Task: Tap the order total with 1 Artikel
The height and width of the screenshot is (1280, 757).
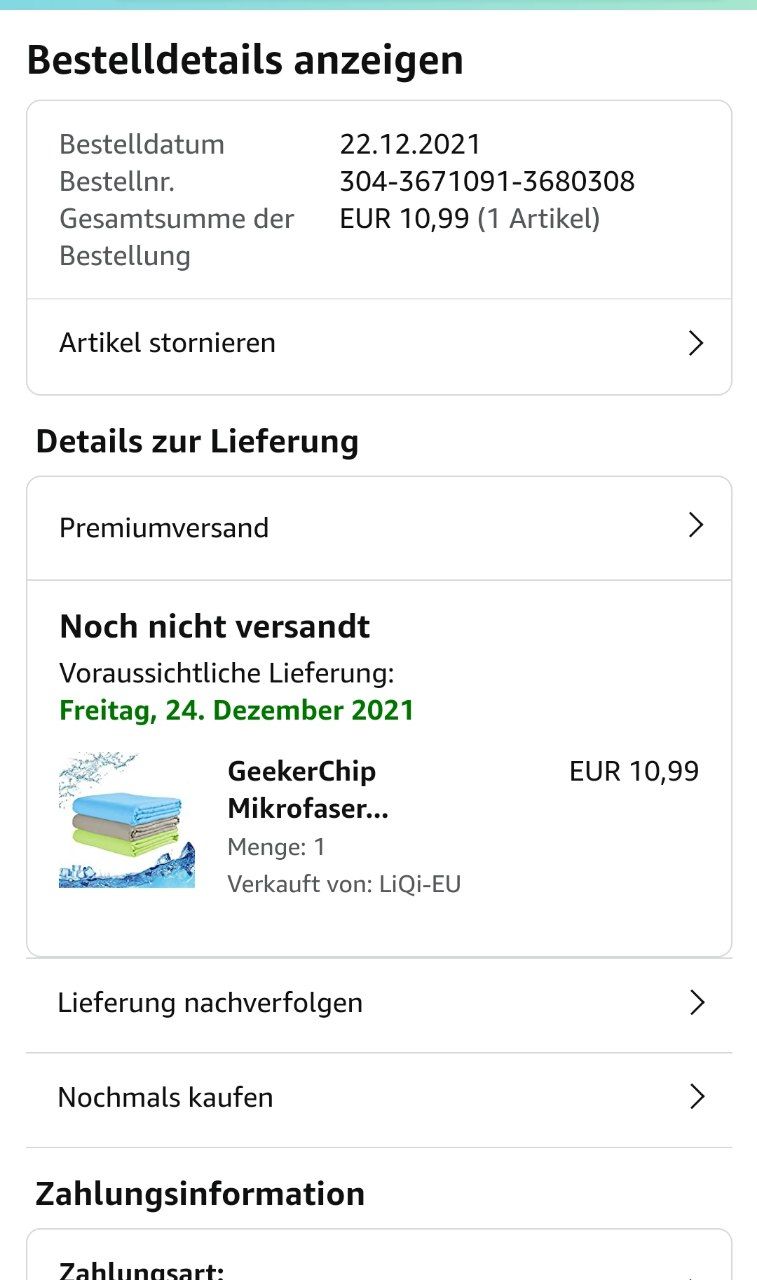Action: pos(469,219)
